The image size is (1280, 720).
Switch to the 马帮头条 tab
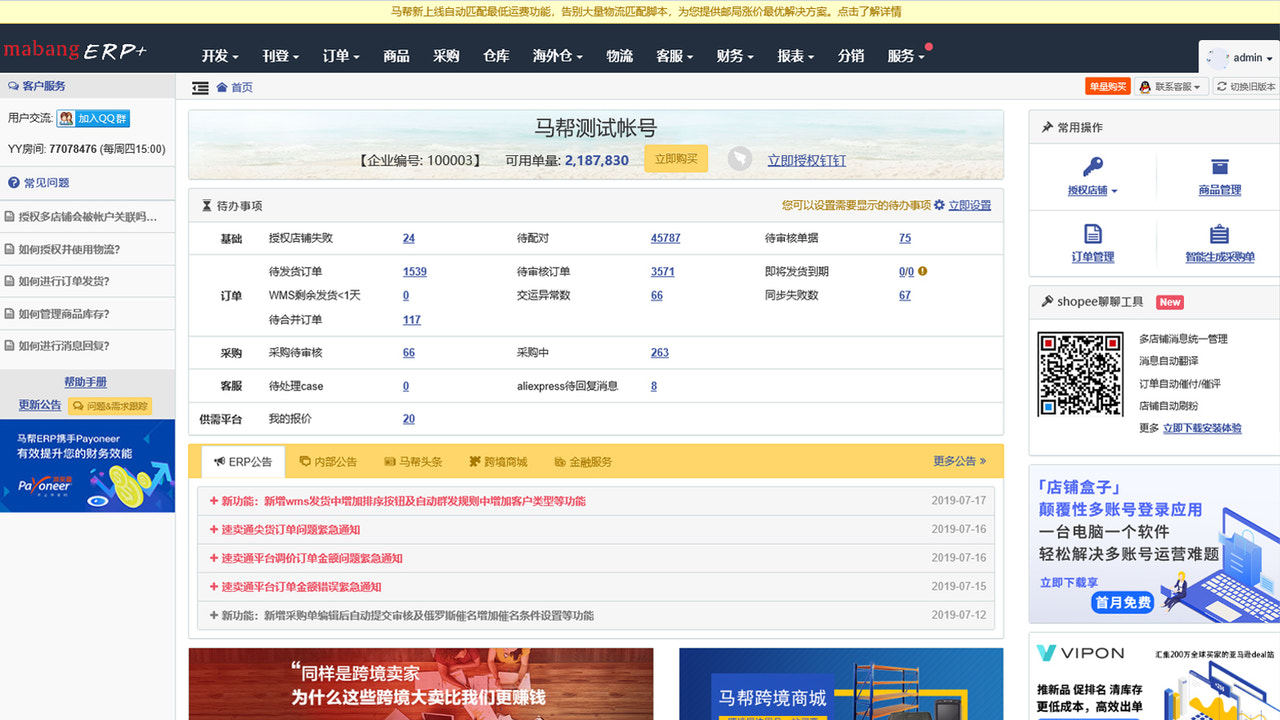413,462
